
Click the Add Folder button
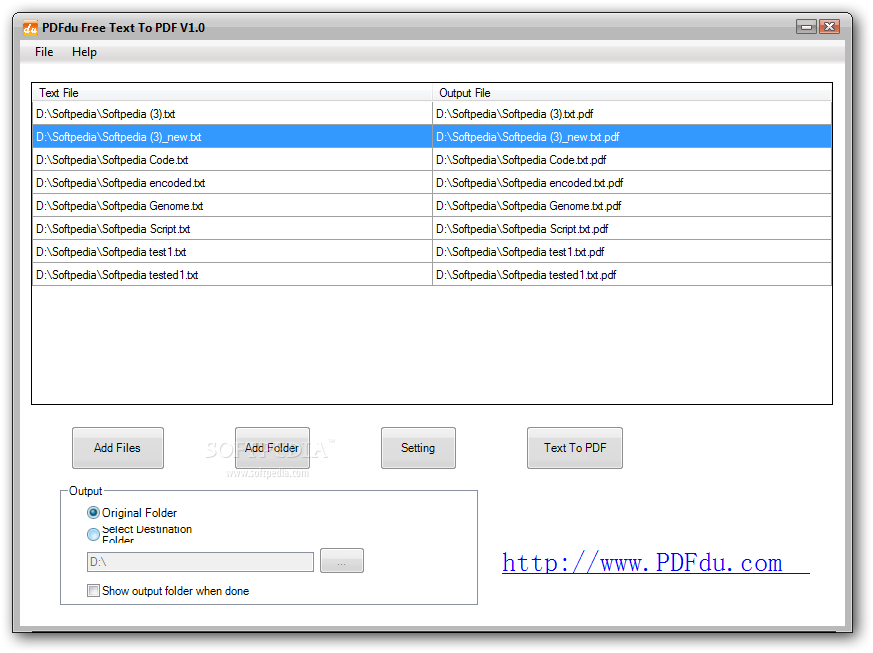click(x=272, y=448)
